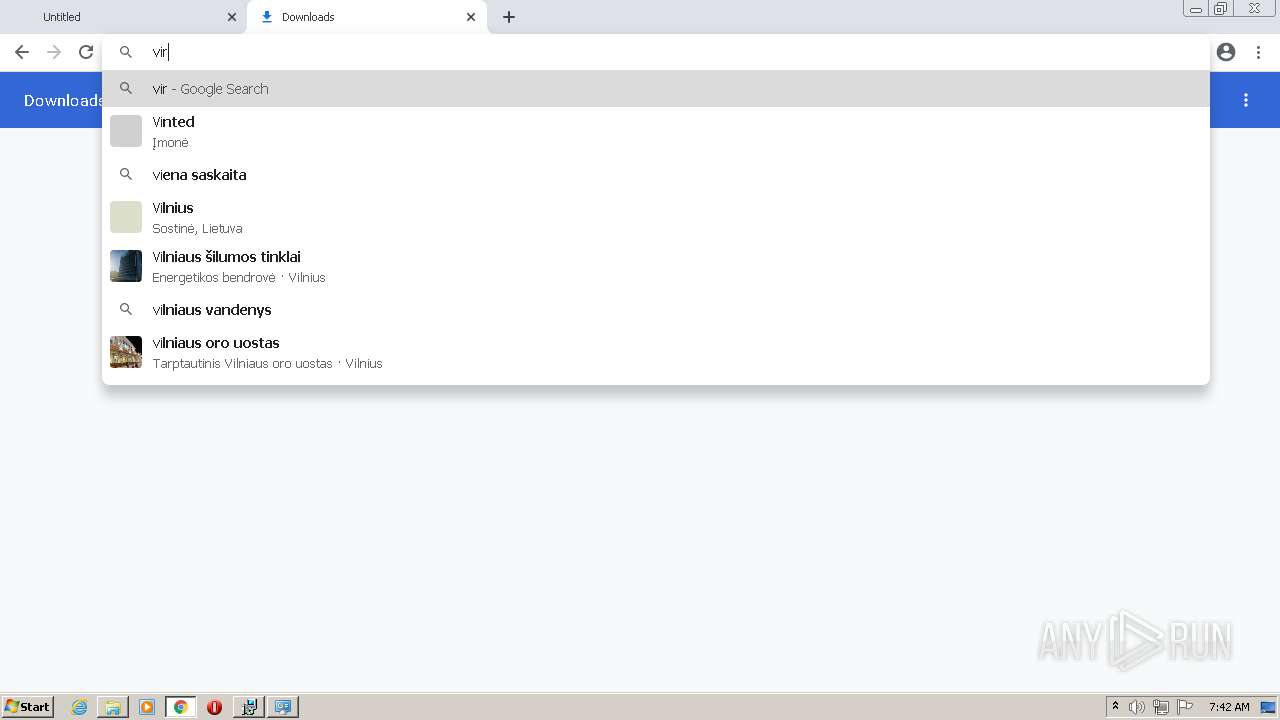The image size is (1280, 720).
Task: Launch Internet Explorer from the taskbar
Action: point(79,707)
